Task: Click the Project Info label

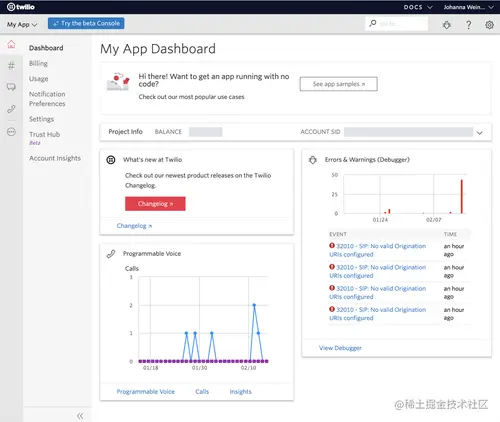Action: tap(125, 132)
